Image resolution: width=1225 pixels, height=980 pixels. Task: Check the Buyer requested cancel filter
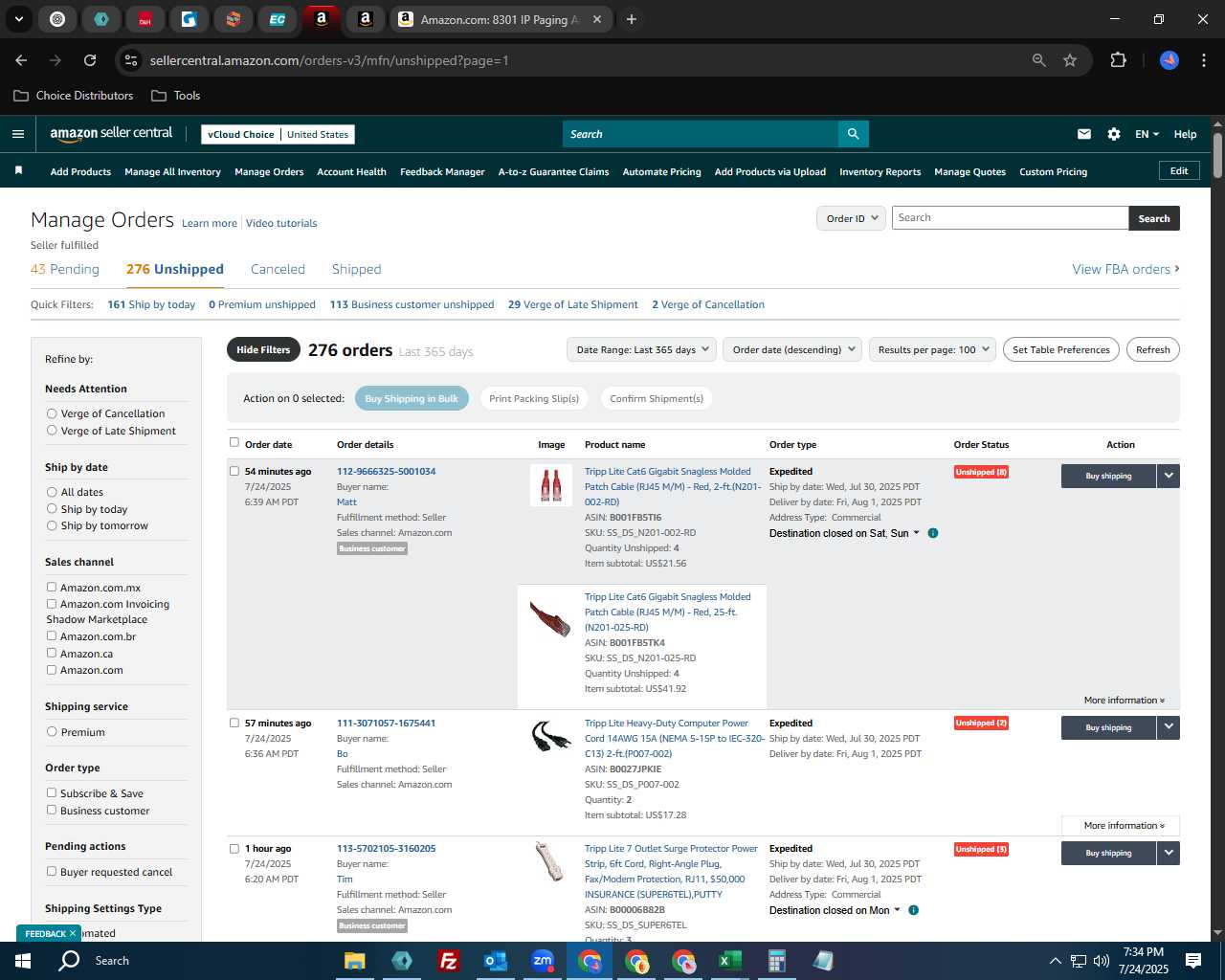click(x=52, y=871)
